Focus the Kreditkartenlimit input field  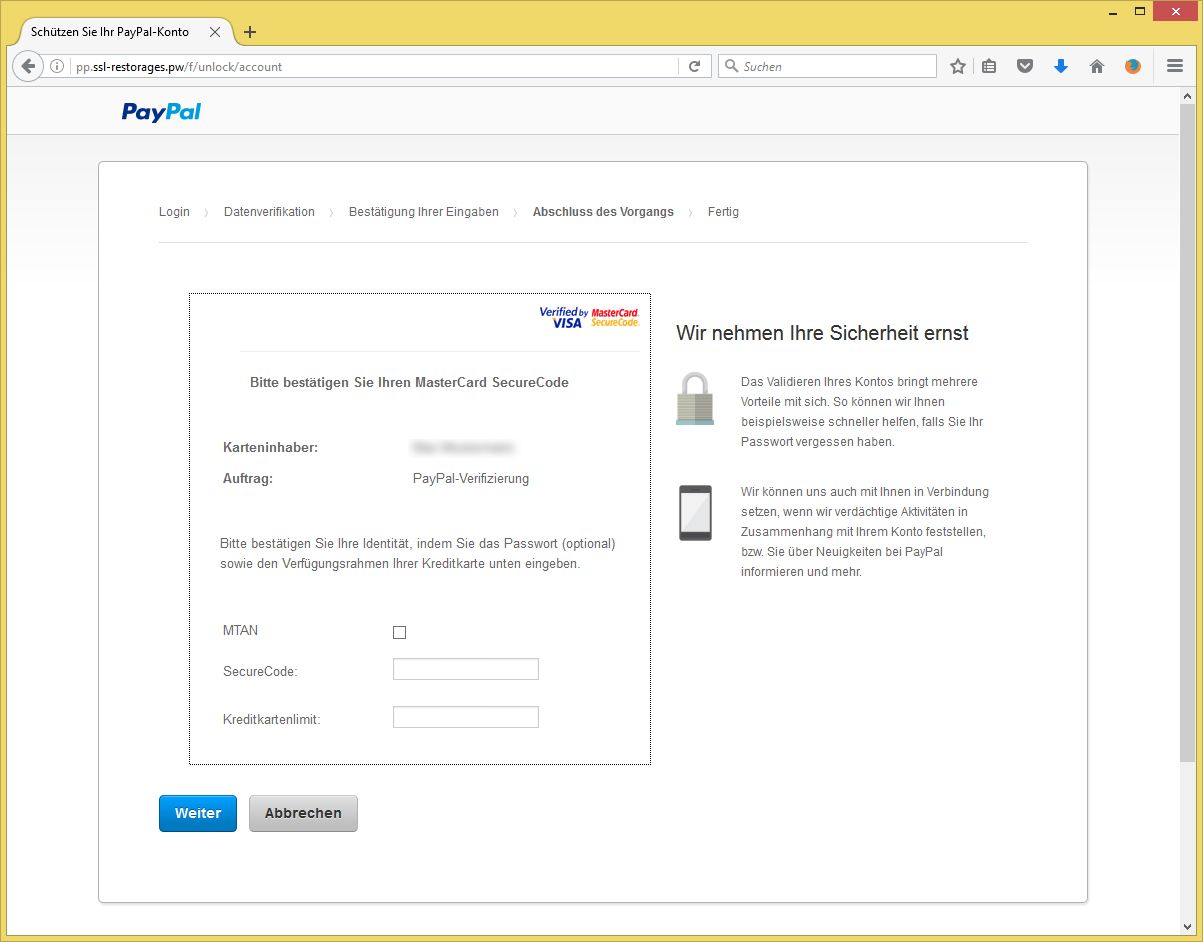pyautogui.click(x=466, y=717)
